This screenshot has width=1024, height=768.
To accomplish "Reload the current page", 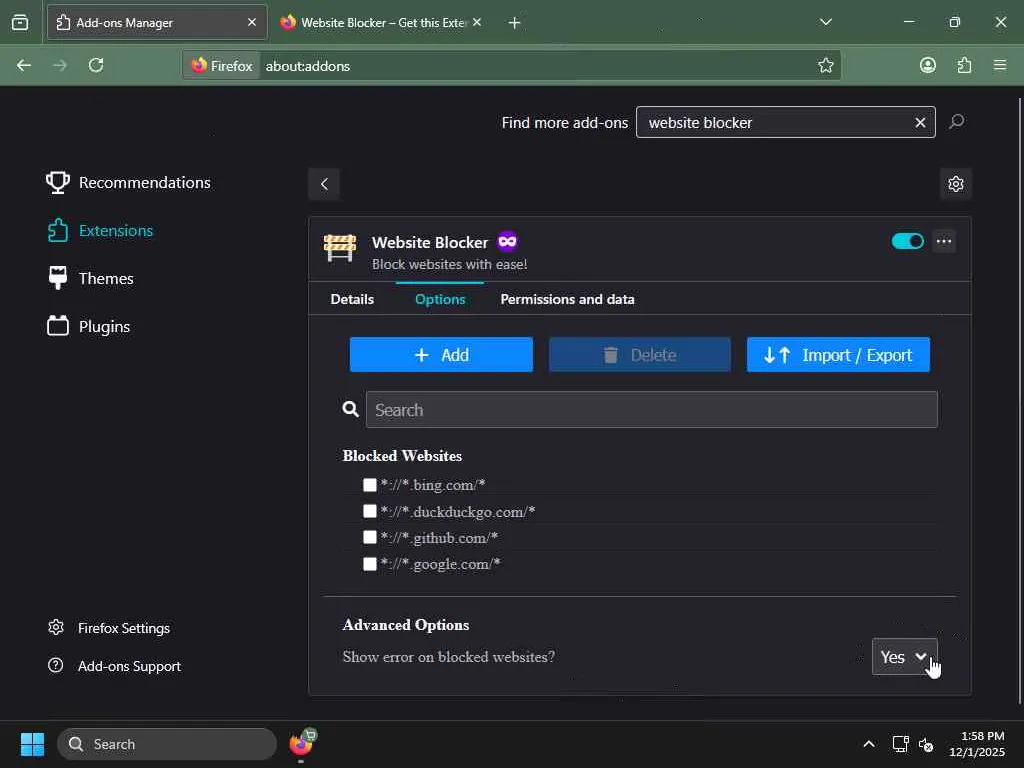I will click(96, 65).
